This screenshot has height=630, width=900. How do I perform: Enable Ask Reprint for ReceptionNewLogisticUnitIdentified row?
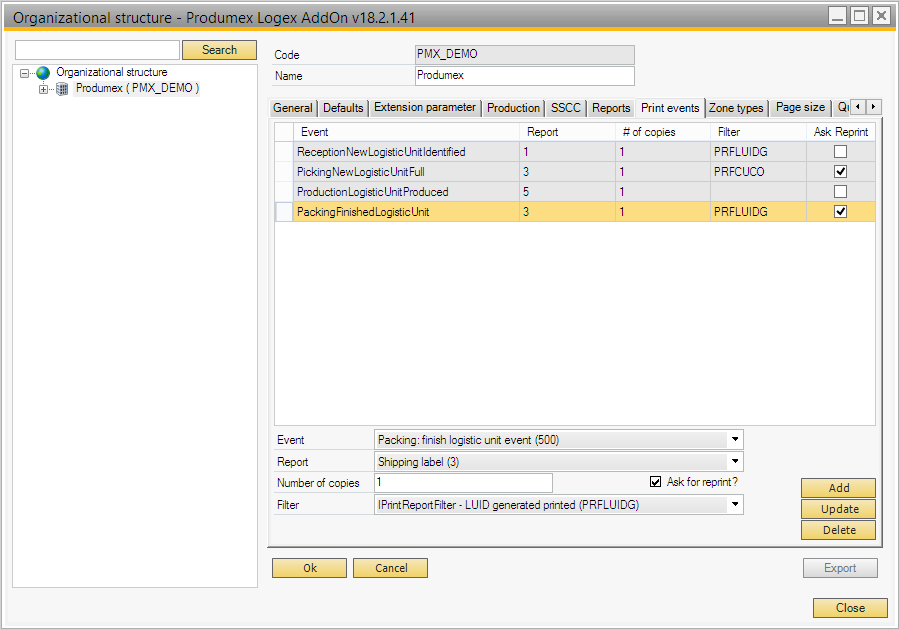click(840, 152)
